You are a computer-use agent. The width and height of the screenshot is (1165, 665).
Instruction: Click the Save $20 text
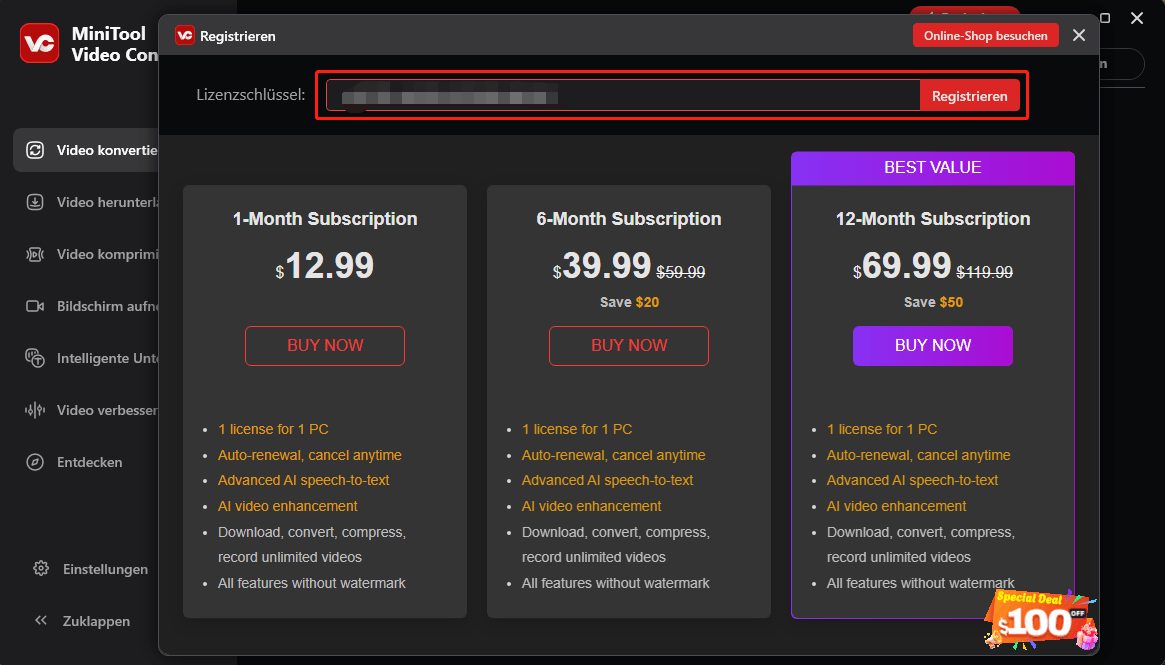pos(629,302)
